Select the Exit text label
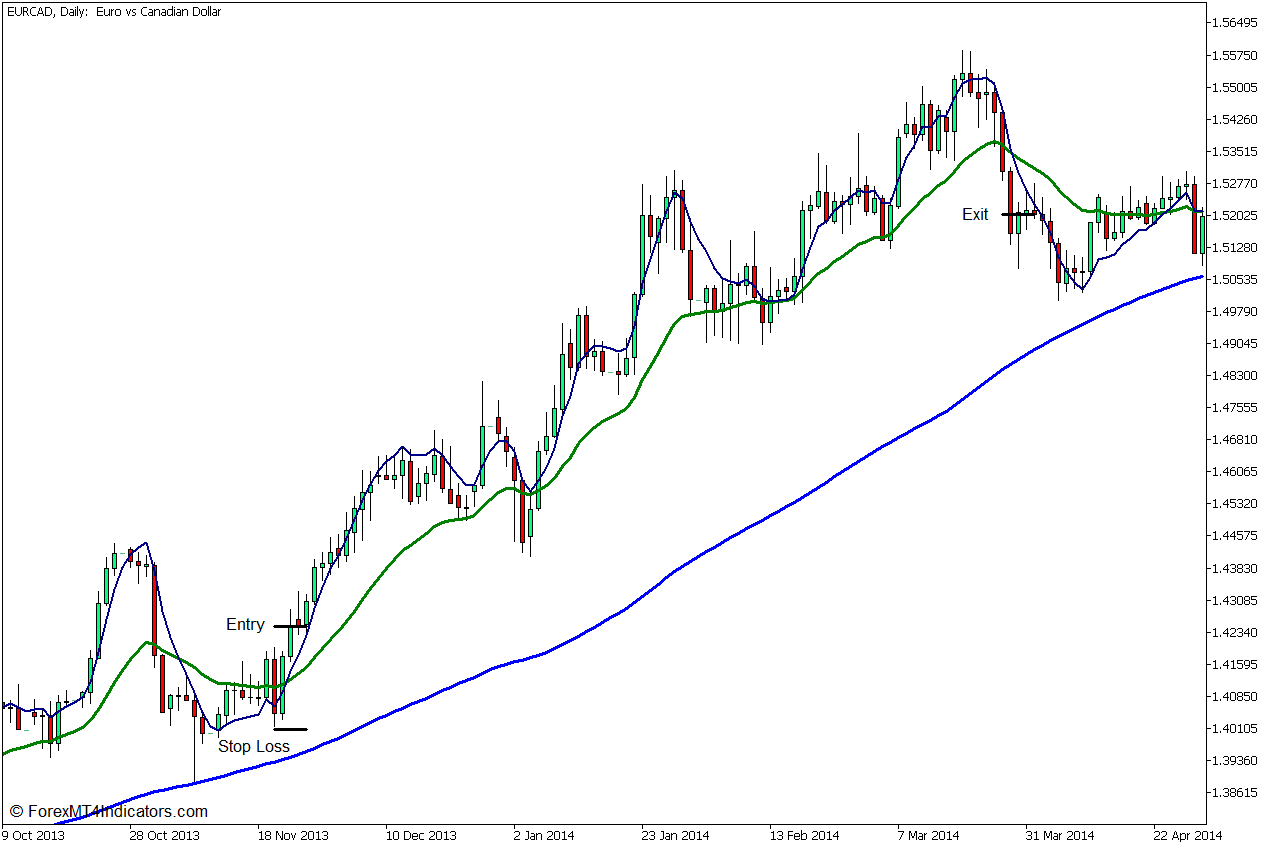Viewport: 1276px width, 848px height. click(x=975, y=214)
